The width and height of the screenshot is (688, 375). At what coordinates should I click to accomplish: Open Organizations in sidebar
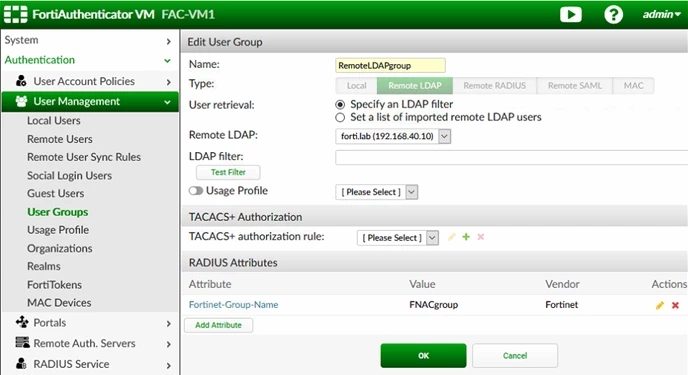[60, 248]
